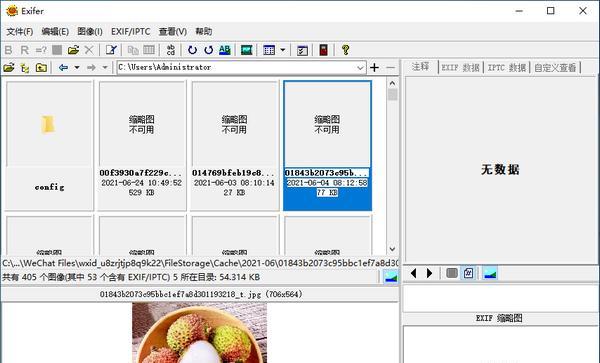Click the 529 KB size text
Image resolution: width=600 pixels, height=363 pixels.
pyautogui.click(x=142, y=192)
